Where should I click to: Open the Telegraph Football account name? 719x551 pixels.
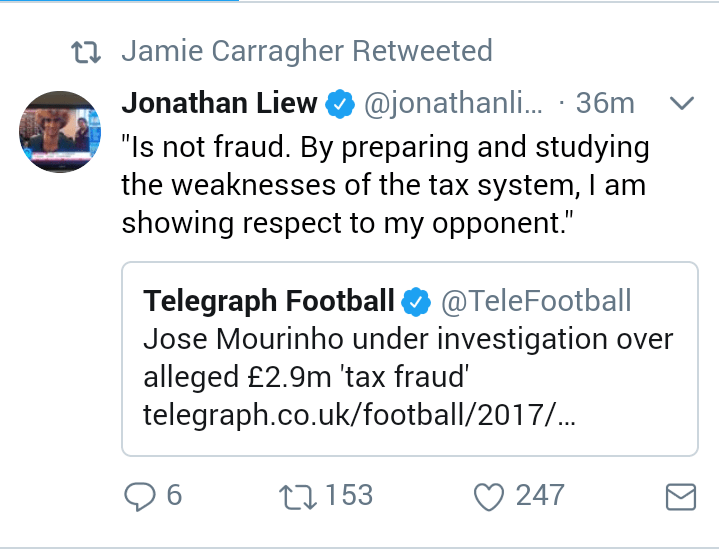pyautogui.click(x=268, y=300)
